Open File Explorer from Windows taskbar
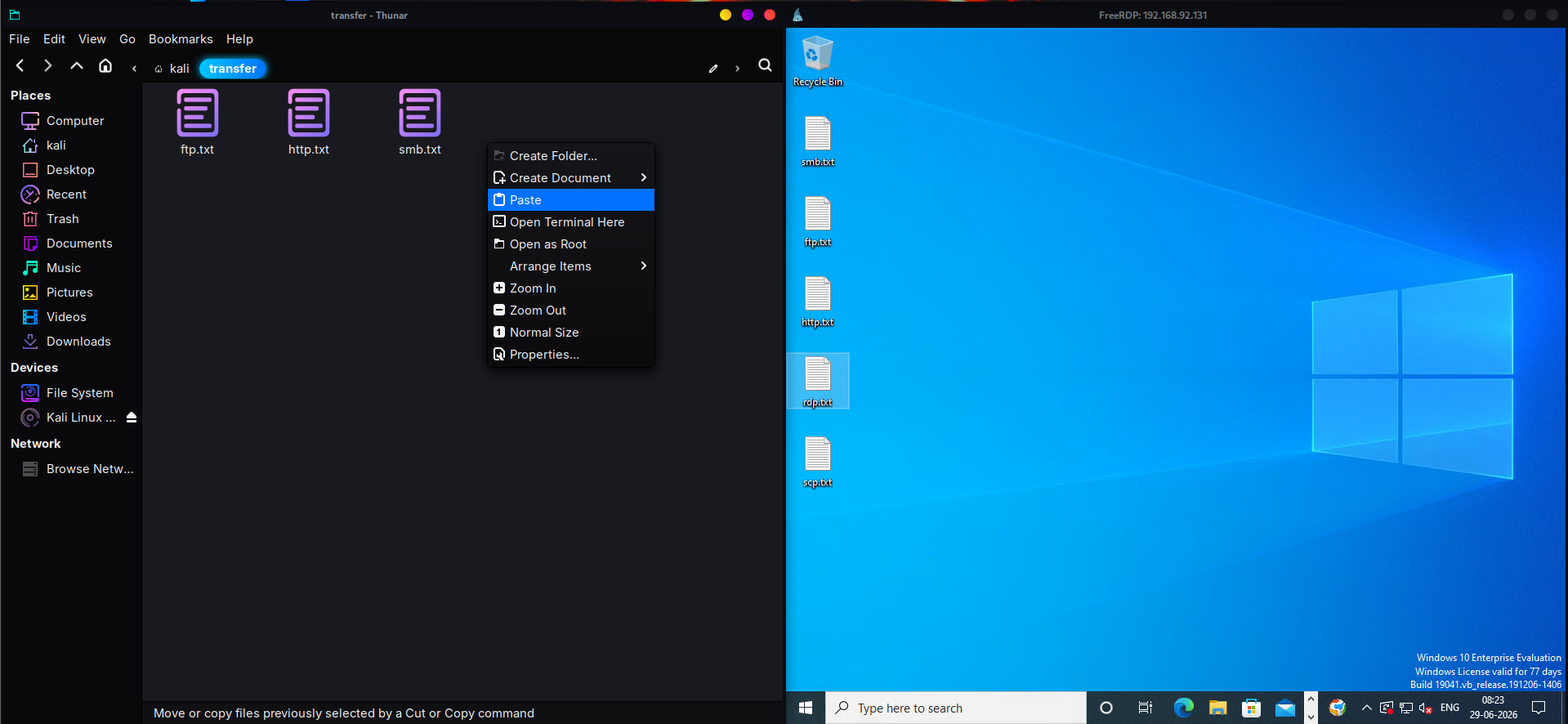 click(x=1217, y=708)
